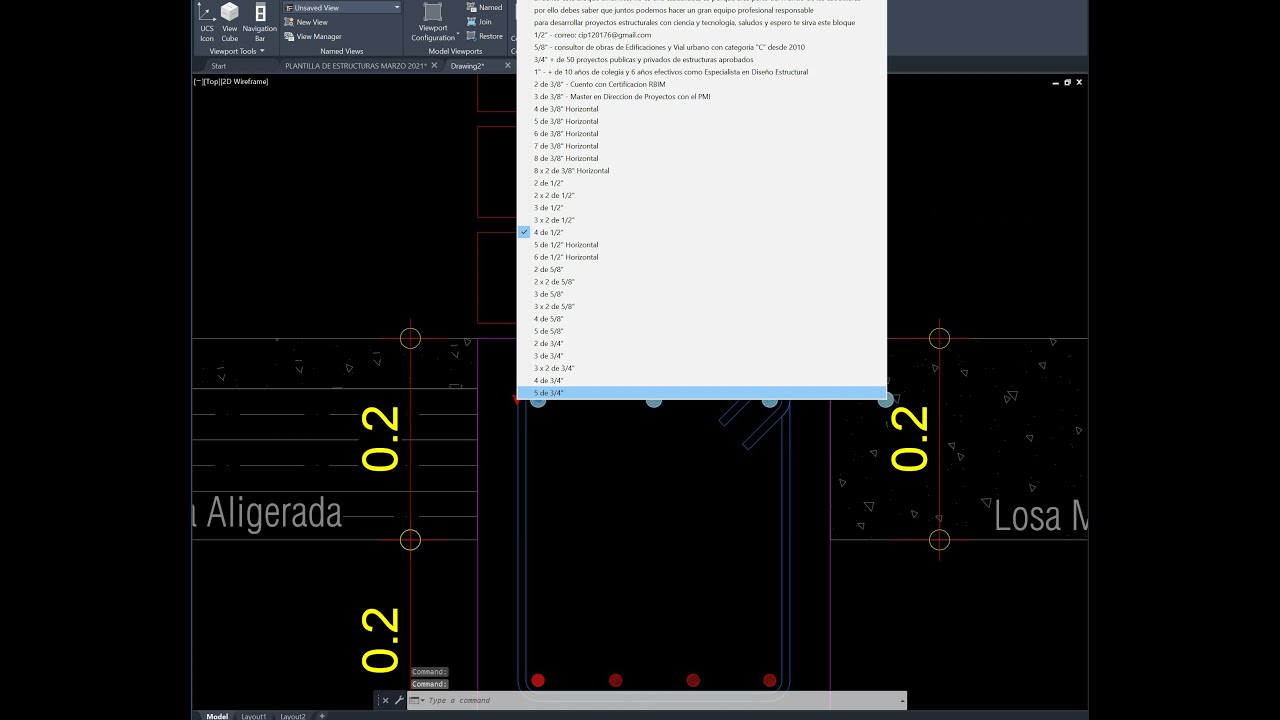Select the Model tab

(x=217, y=716)
